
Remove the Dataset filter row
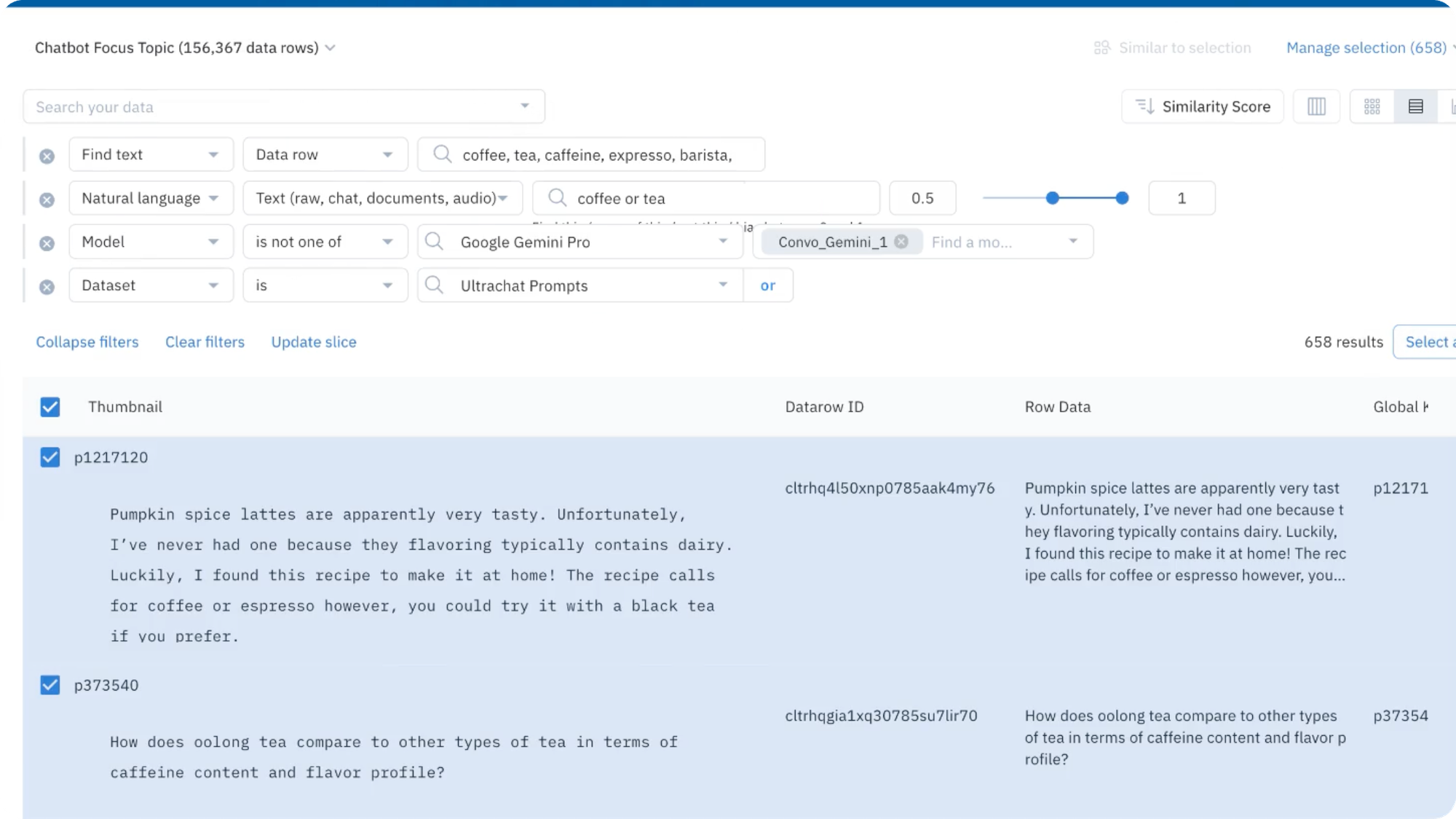pos(47,287)
